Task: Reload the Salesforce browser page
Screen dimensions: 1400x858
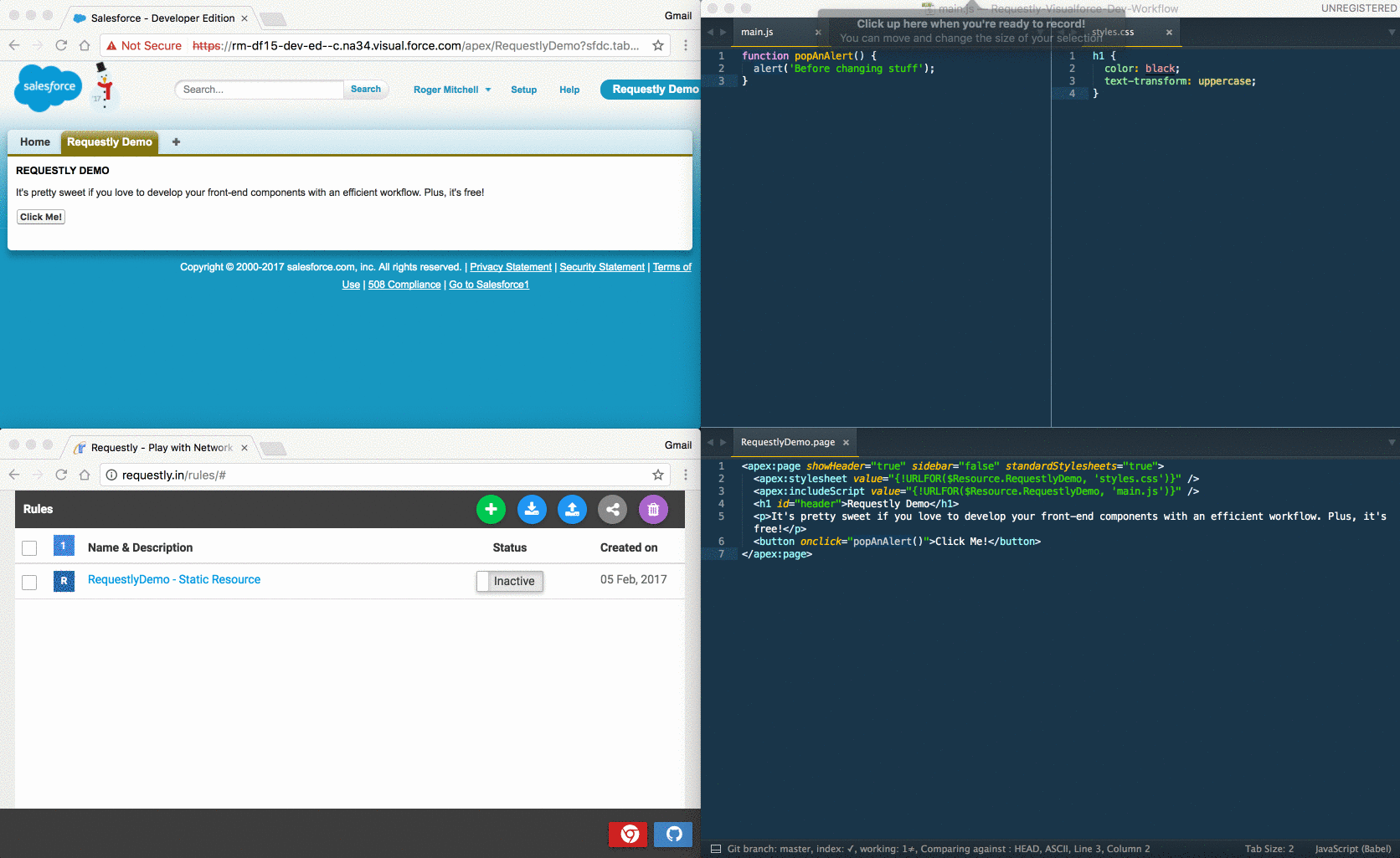Action: 61,45
